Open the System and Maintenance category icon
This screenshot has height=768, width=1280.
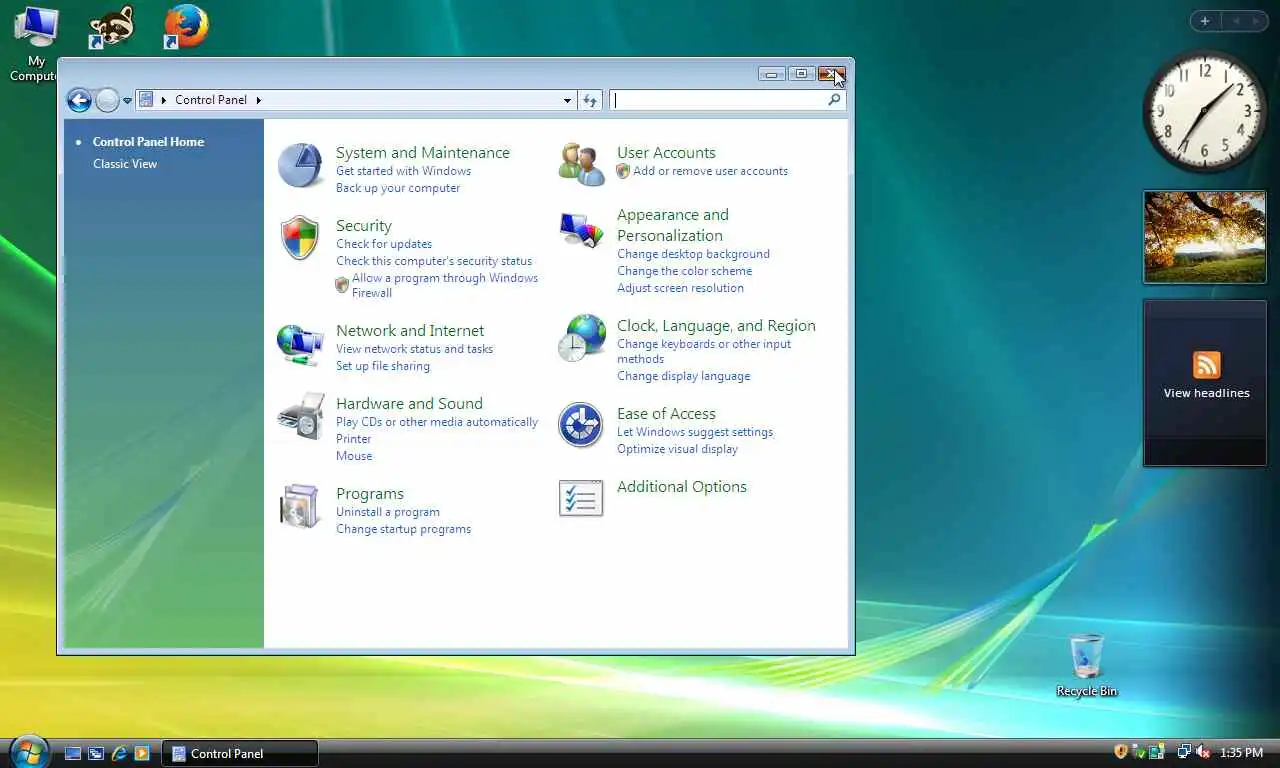point(300,165)
